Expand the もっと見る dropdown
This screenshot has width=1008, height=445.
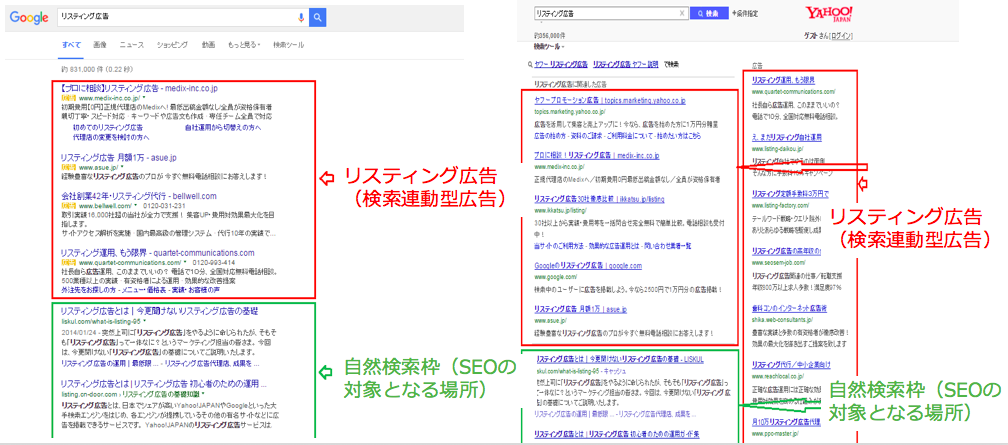click(x=244, y=45)
